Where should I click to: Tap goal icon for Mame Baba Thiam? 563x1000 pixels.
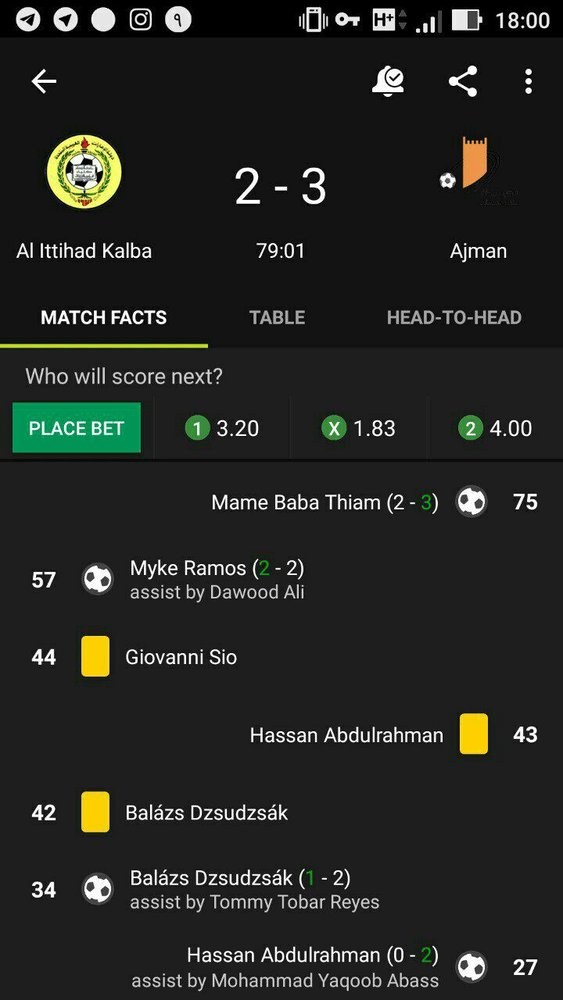click(x=472, y=502)
